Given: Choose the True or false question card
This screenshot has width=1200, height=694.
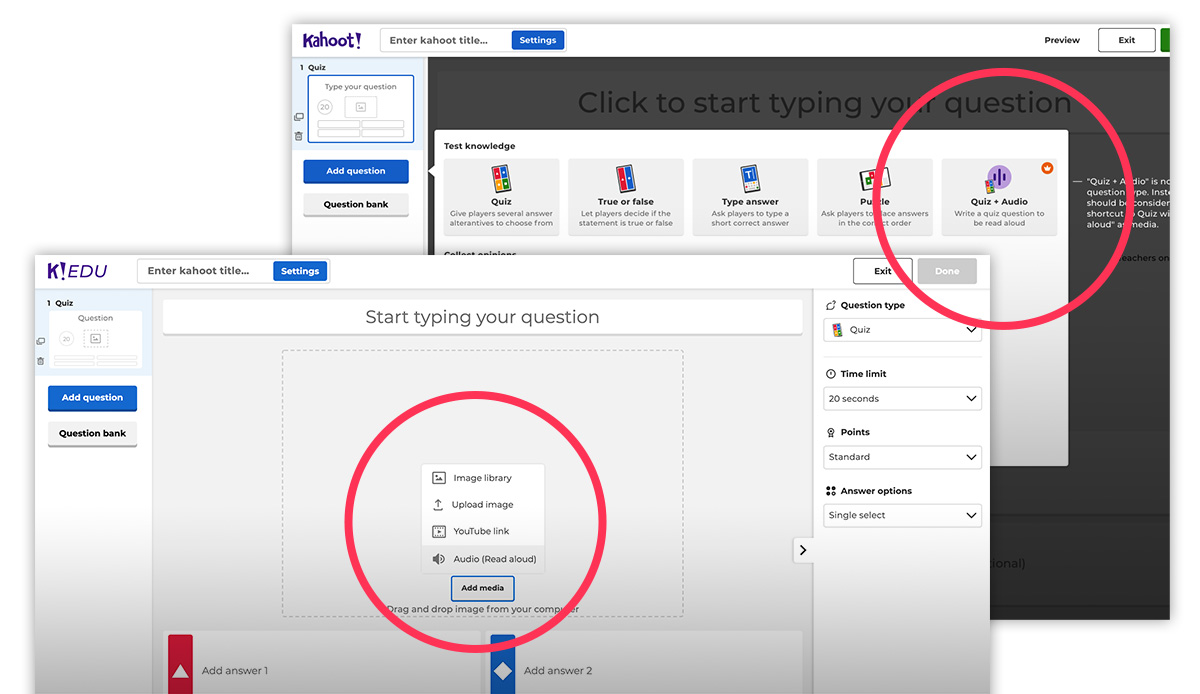Looking at the screenshot, I should (x=626, y=197).
